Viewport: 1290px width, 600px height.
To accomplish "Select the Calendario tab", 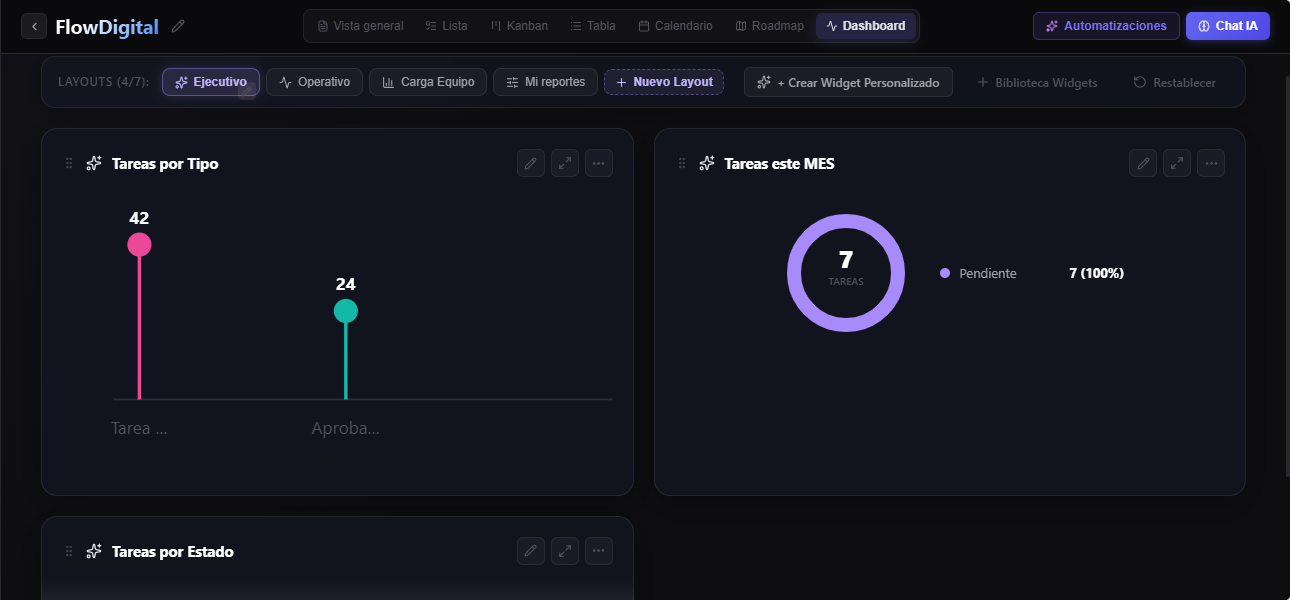I will pyautogui.click(x=676, y=26).
